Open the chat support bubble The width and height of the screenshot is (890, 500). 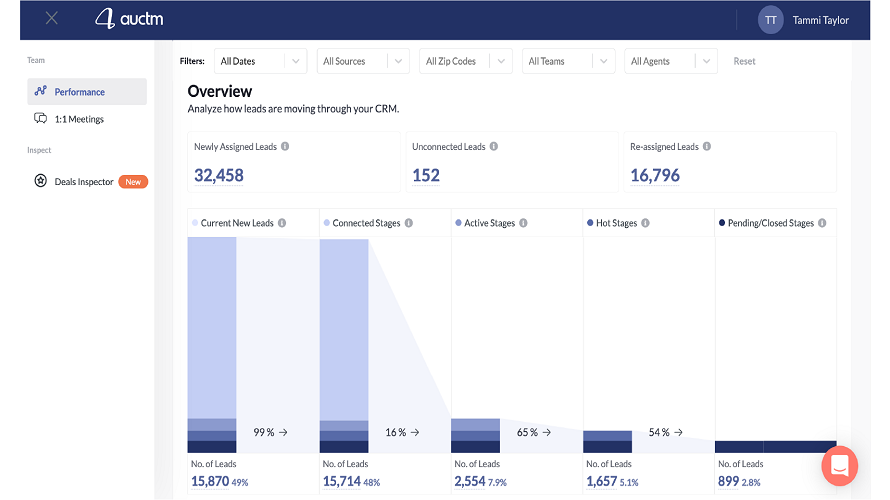pyautogui.click(x=839, y=465)
